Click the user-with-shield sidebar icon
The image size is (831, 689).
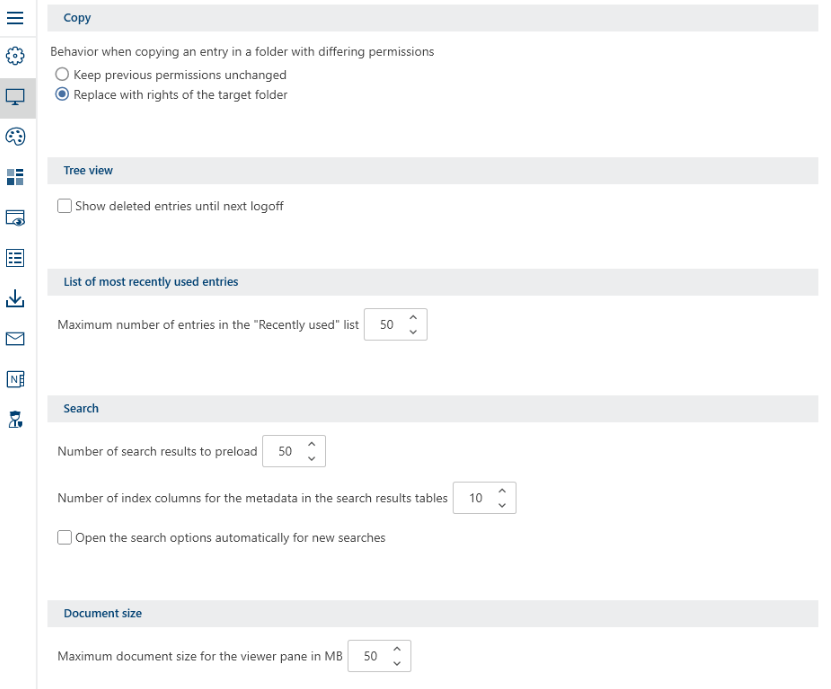click(15, 419)
